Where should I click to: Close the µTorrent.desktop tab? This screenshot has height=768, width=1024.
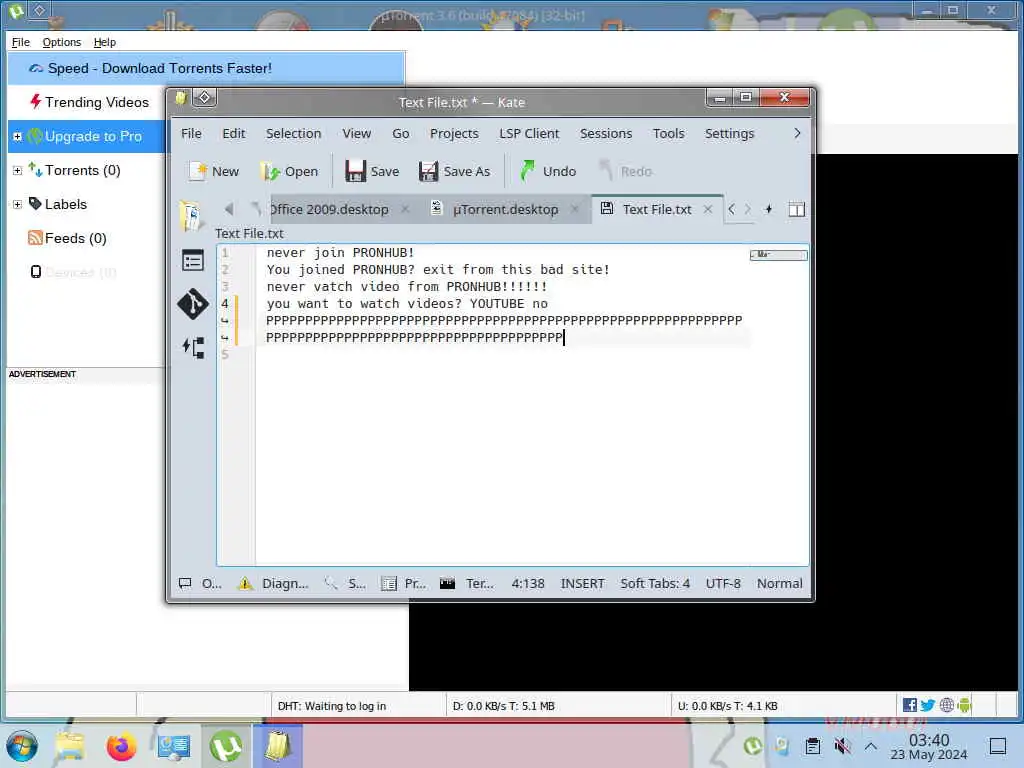574,209
